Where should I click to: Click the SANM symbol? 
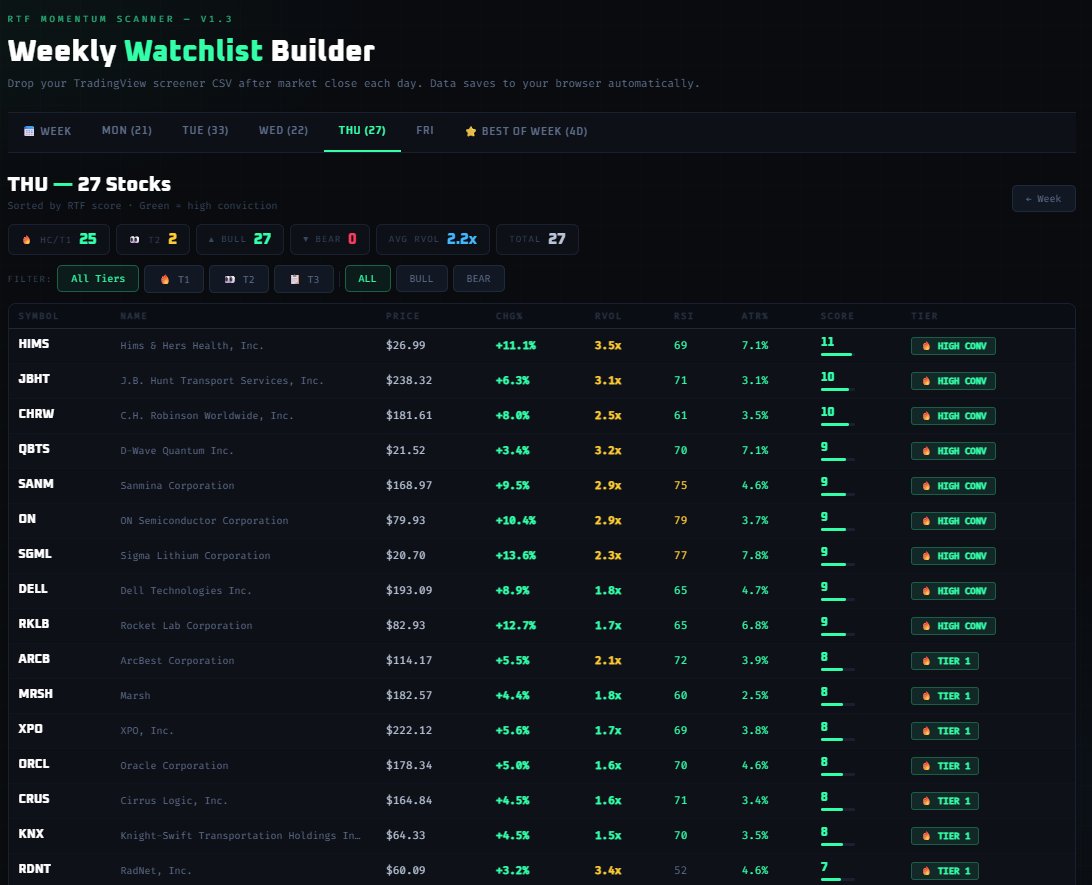tap(36, 483)
